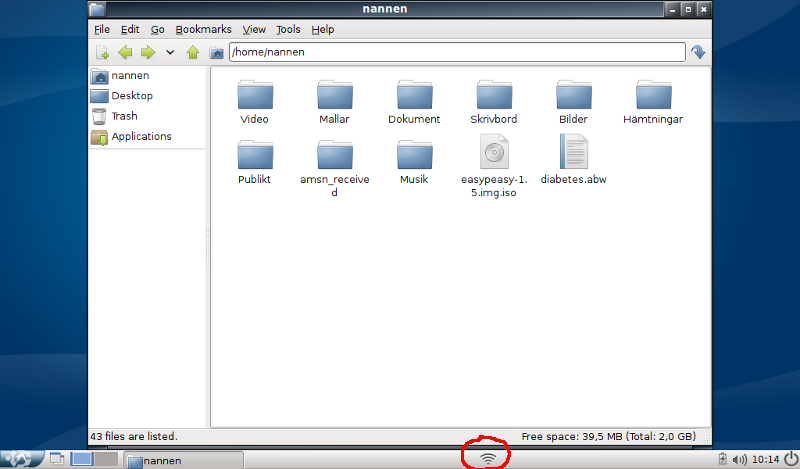Click the New Tab toolbar icon

tap(102, 52)
